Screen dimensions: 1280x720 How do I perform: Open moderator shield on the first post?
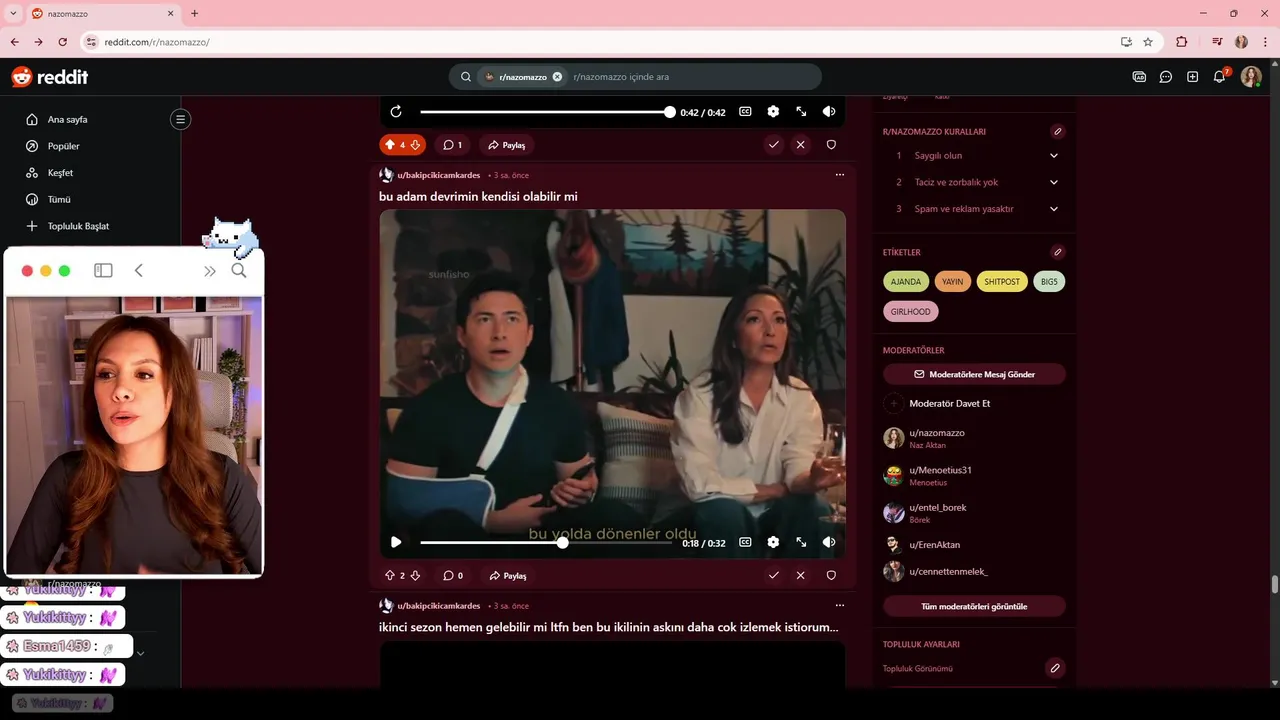[x=831, y=145]
